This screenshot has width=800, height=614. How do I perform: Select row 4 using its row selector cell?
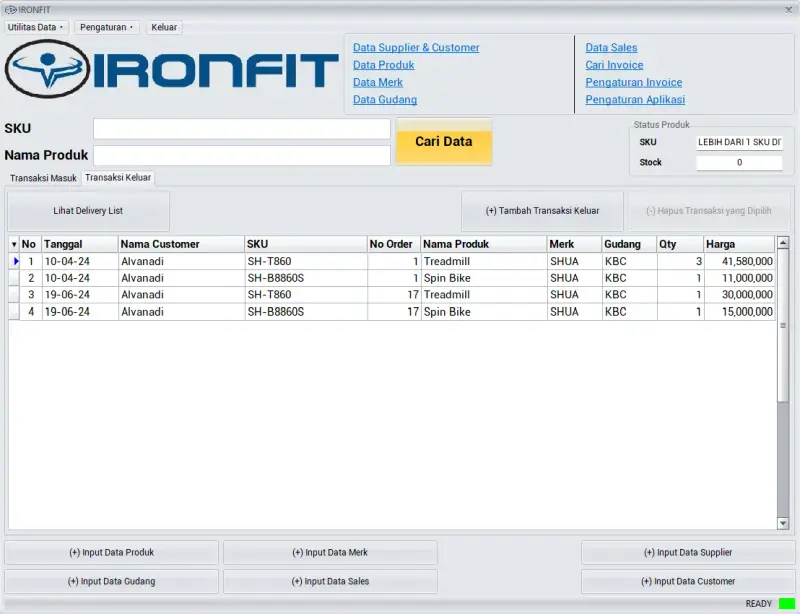coord(14,312)
